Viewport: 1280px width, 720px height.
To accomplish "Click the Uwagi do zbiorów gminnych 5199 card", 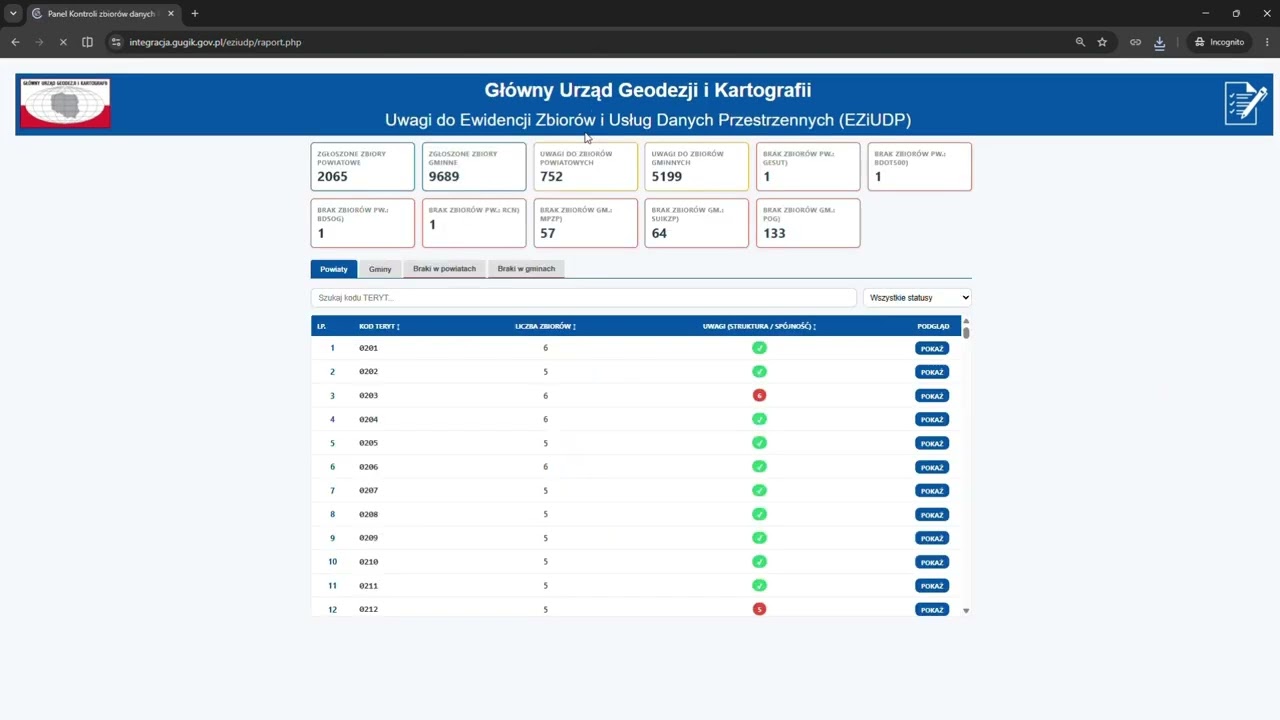I will click(697, 167).
